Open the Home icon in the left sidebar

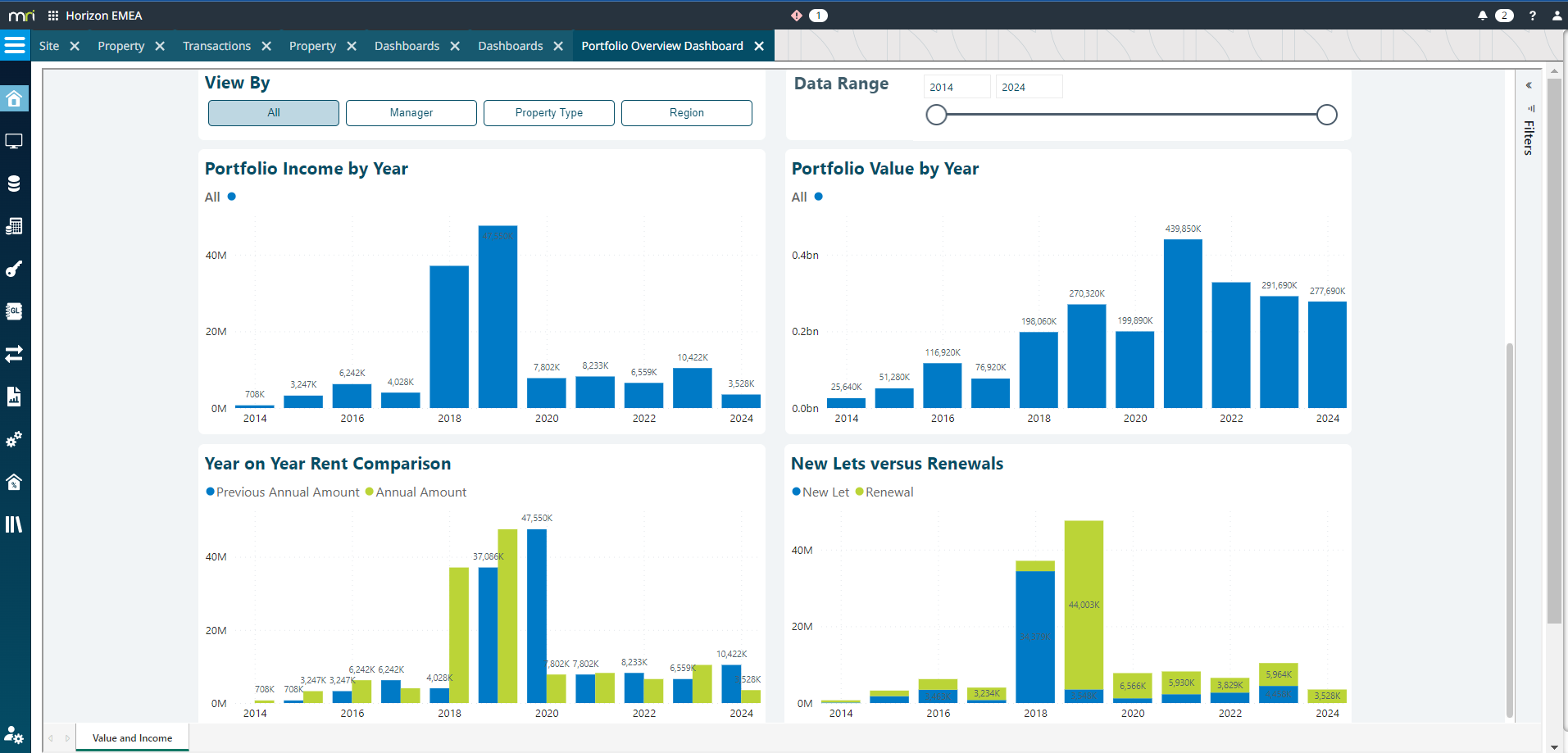pyautogui.click(x=15, y=98)
